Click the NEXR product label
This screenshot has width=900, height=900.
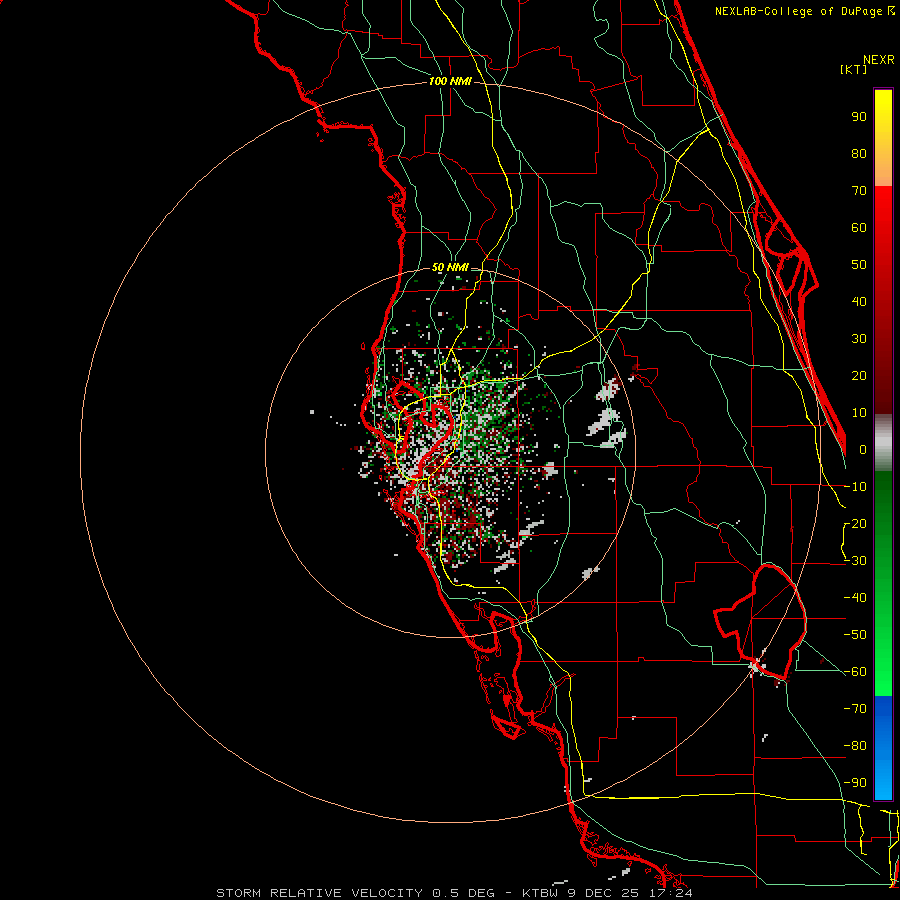[879, 60]
